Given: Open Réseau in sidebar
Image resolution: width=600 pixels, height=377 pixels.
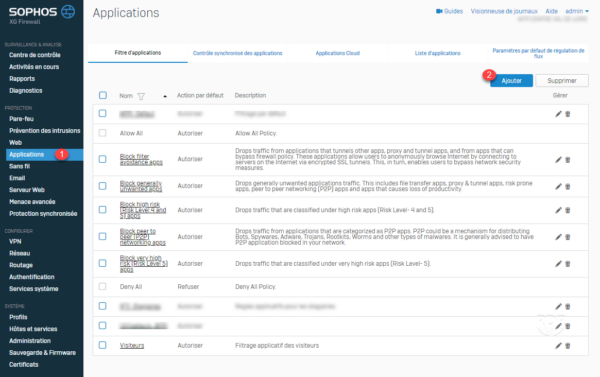Looking at the screenshot, I should pyautogui.click(x=20, y=253).
